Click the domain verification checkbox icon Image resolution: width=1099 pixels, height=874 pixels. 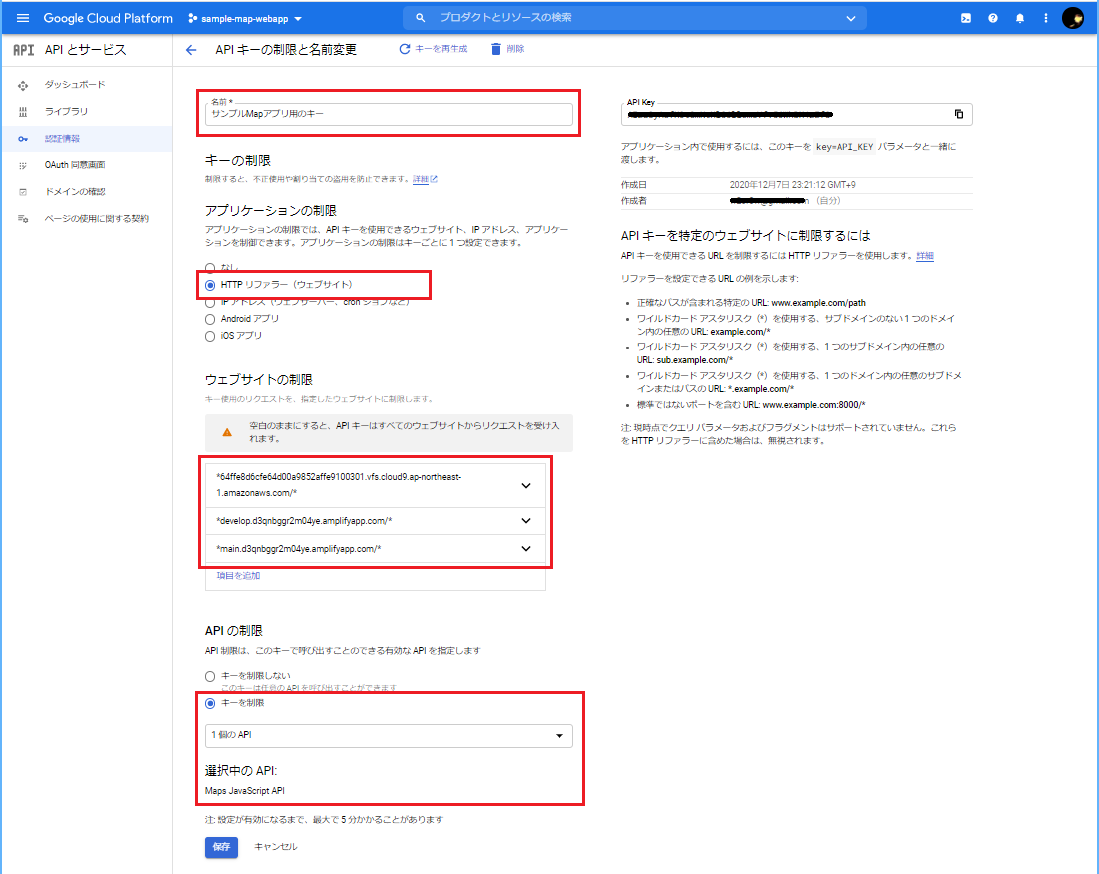tap(23, 192)
